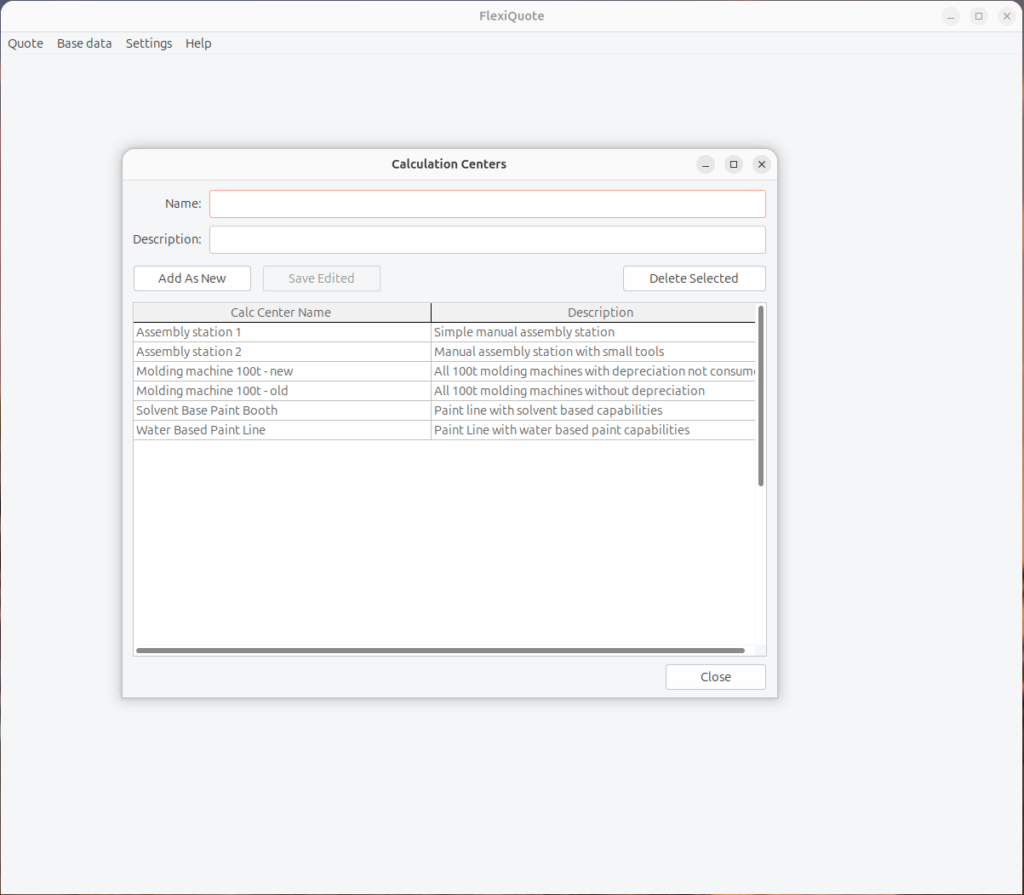Select Molding machine 100t - new row
This screenshot has width=1024, height=895.
coord(281,371)
